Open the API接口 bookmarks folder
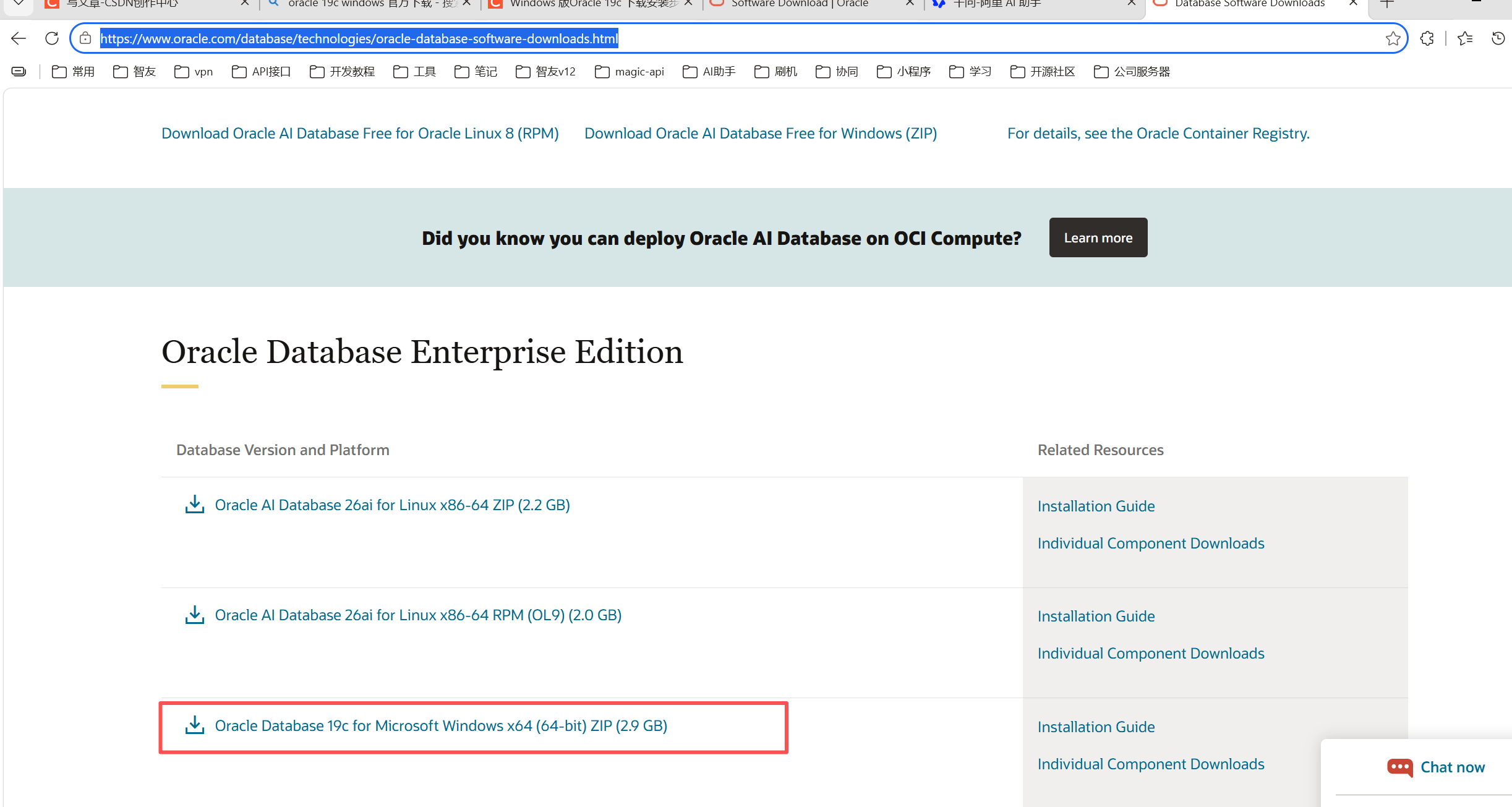This screenshot has height=807, width=1512. (261, 72)
